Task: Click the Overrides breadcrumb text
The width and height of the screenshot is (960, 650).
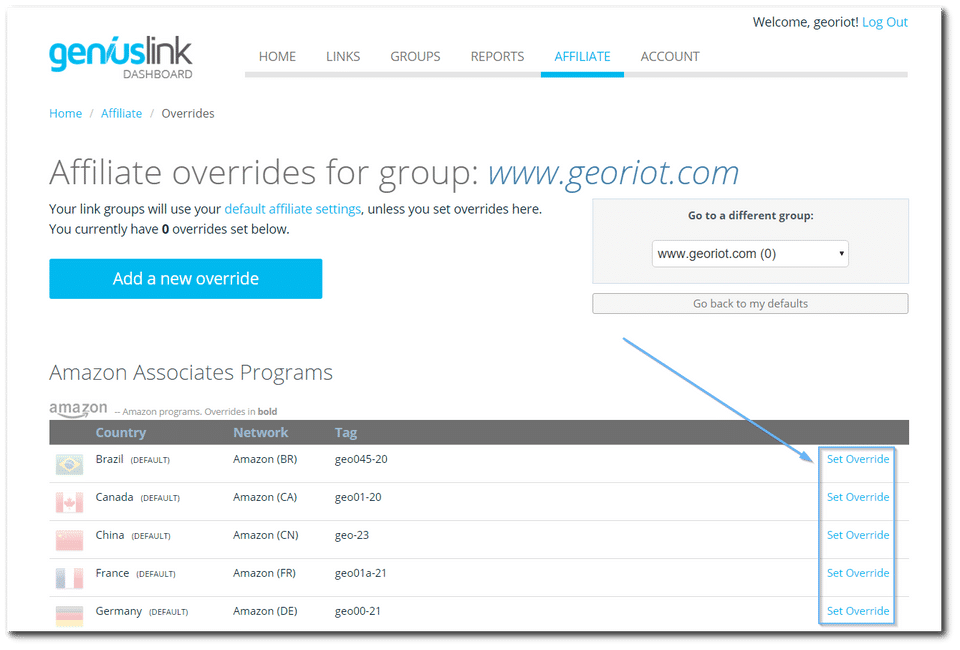Action: (187, 113)
